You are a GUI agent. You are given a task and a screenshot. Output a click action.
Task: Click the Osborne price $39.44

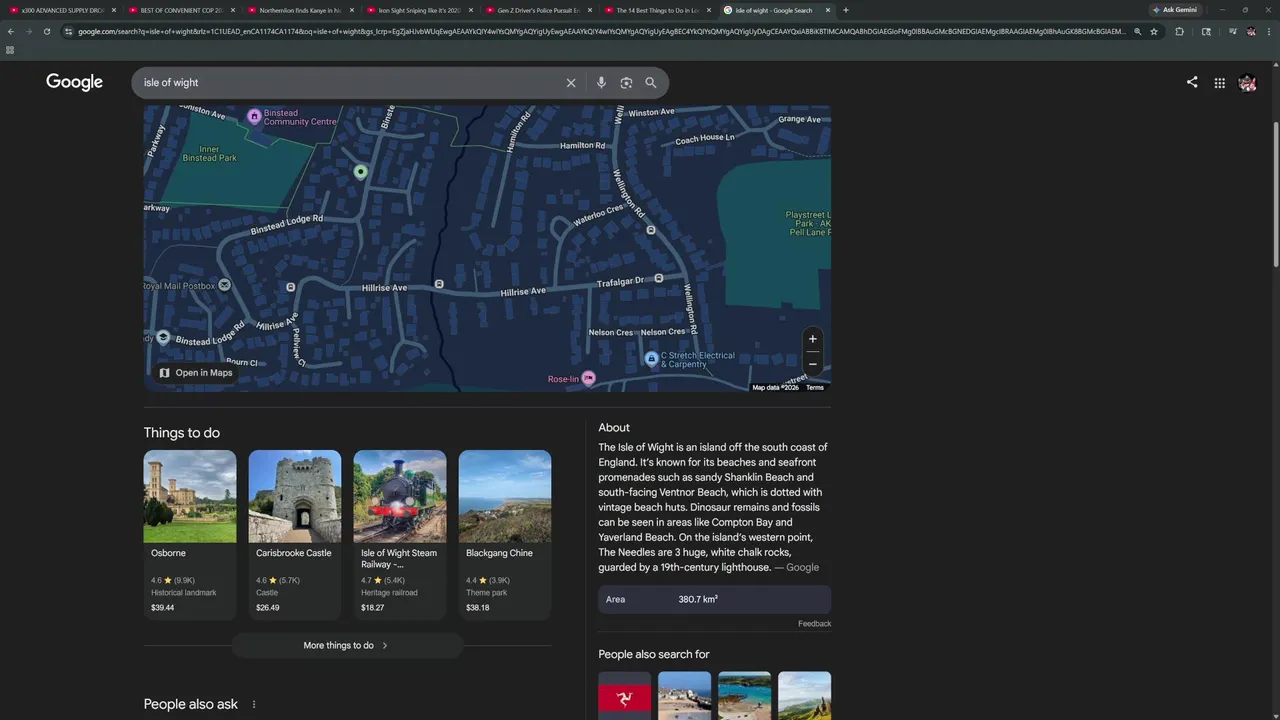click(x=163, y=608)
